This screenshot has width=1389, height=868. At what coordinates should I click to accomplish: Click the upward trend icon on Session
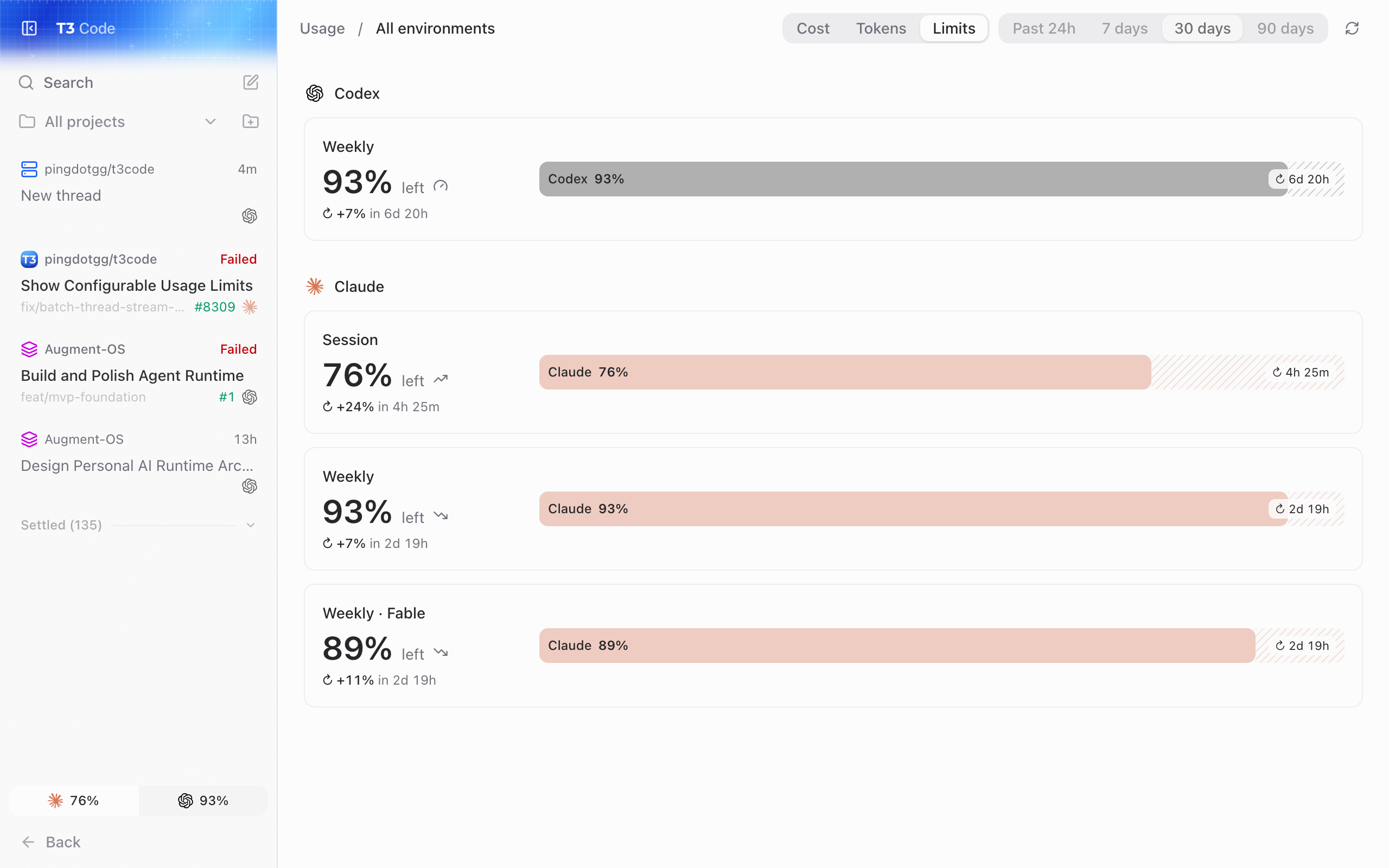[x=440, y=379]
